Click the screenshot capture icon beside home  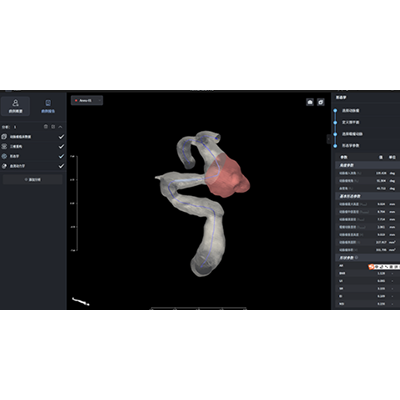pos(321,102)
